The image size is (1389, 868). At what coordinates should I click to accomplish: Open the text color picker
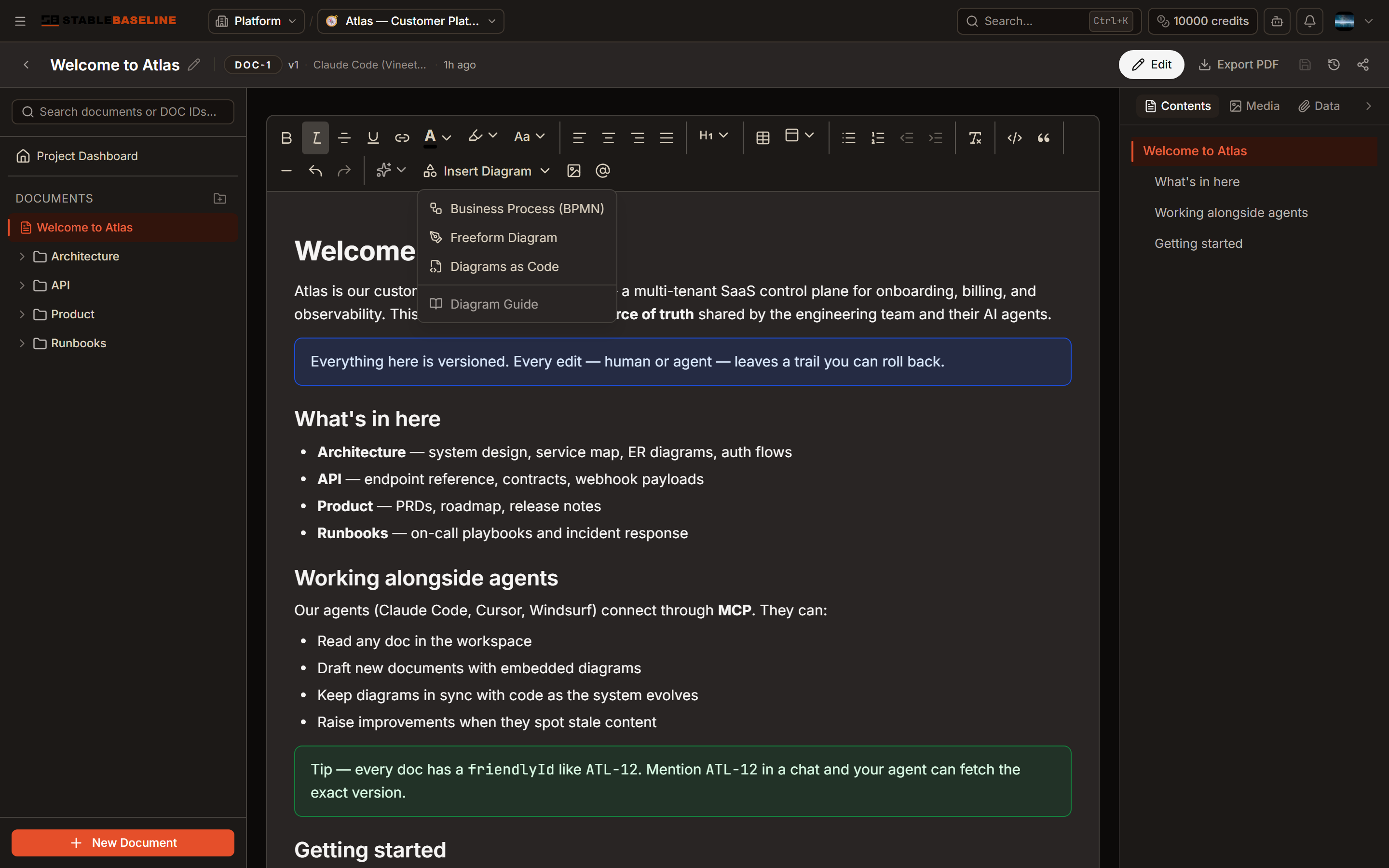(x=437, y=138)
